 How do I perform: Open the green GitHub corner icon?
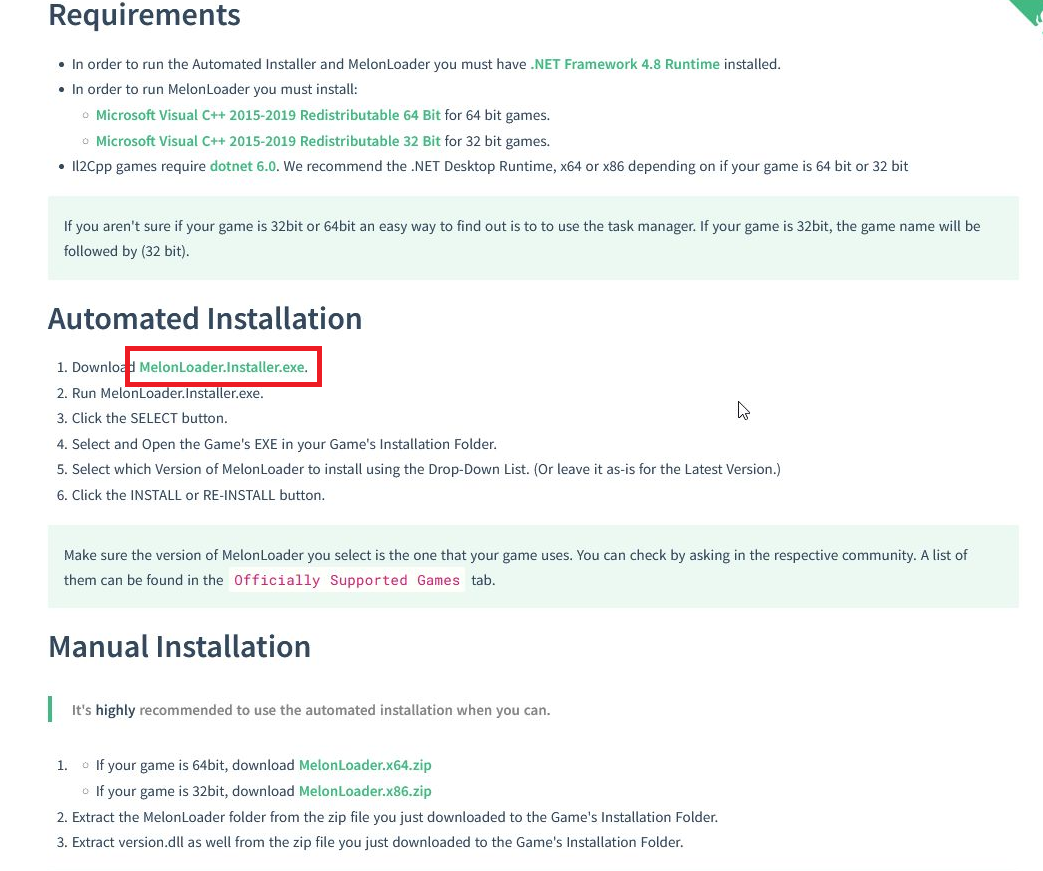1030,8
